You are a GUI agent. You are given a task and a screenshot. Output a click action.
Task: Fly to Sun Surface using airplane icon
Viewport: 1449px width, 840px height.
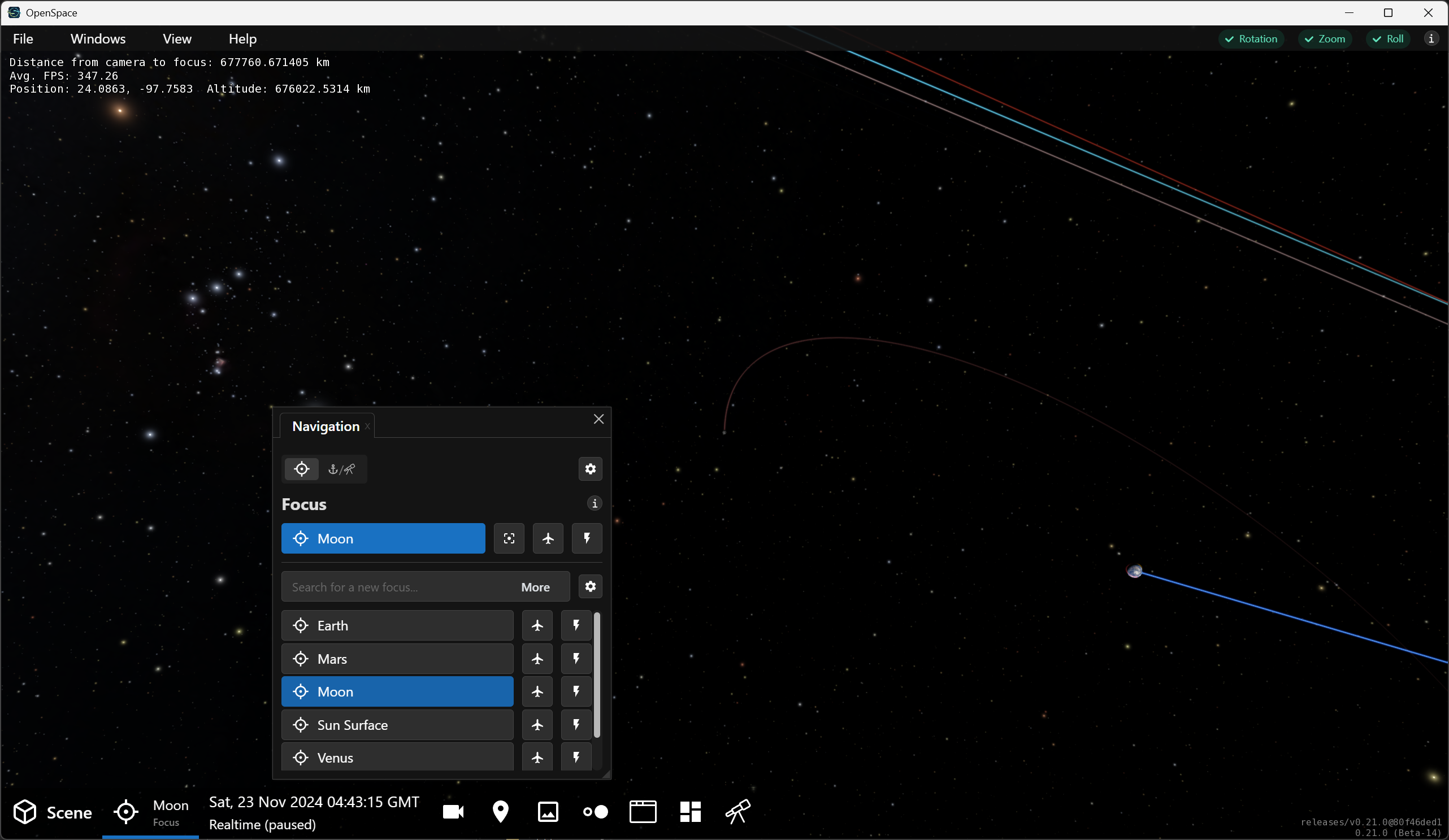click(x=537, y=724)
